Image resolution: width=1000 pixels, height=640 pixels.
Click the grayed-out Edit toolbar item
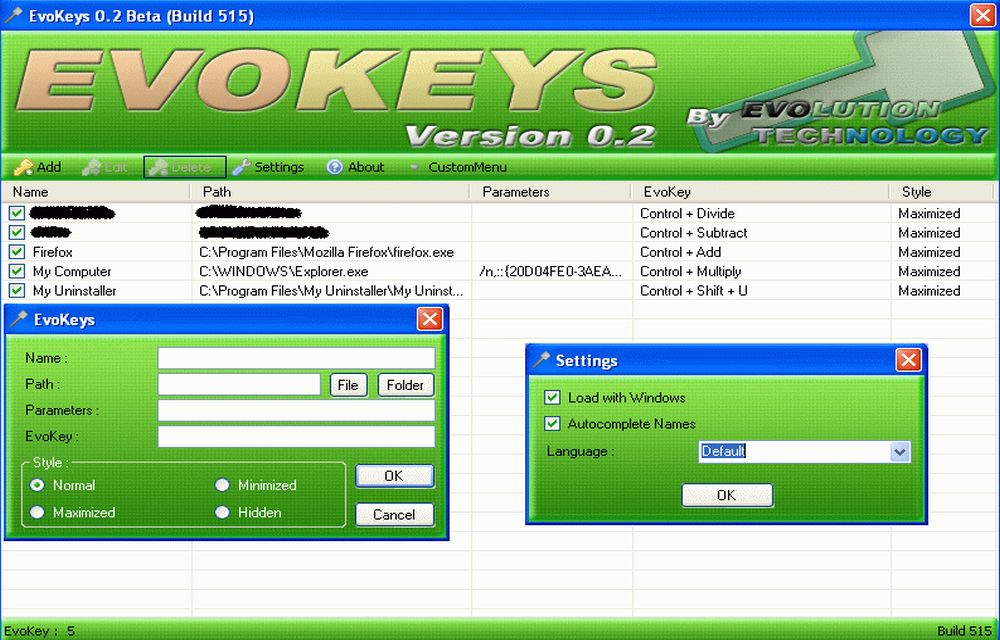pyautogui.click(x=105, y=167)
